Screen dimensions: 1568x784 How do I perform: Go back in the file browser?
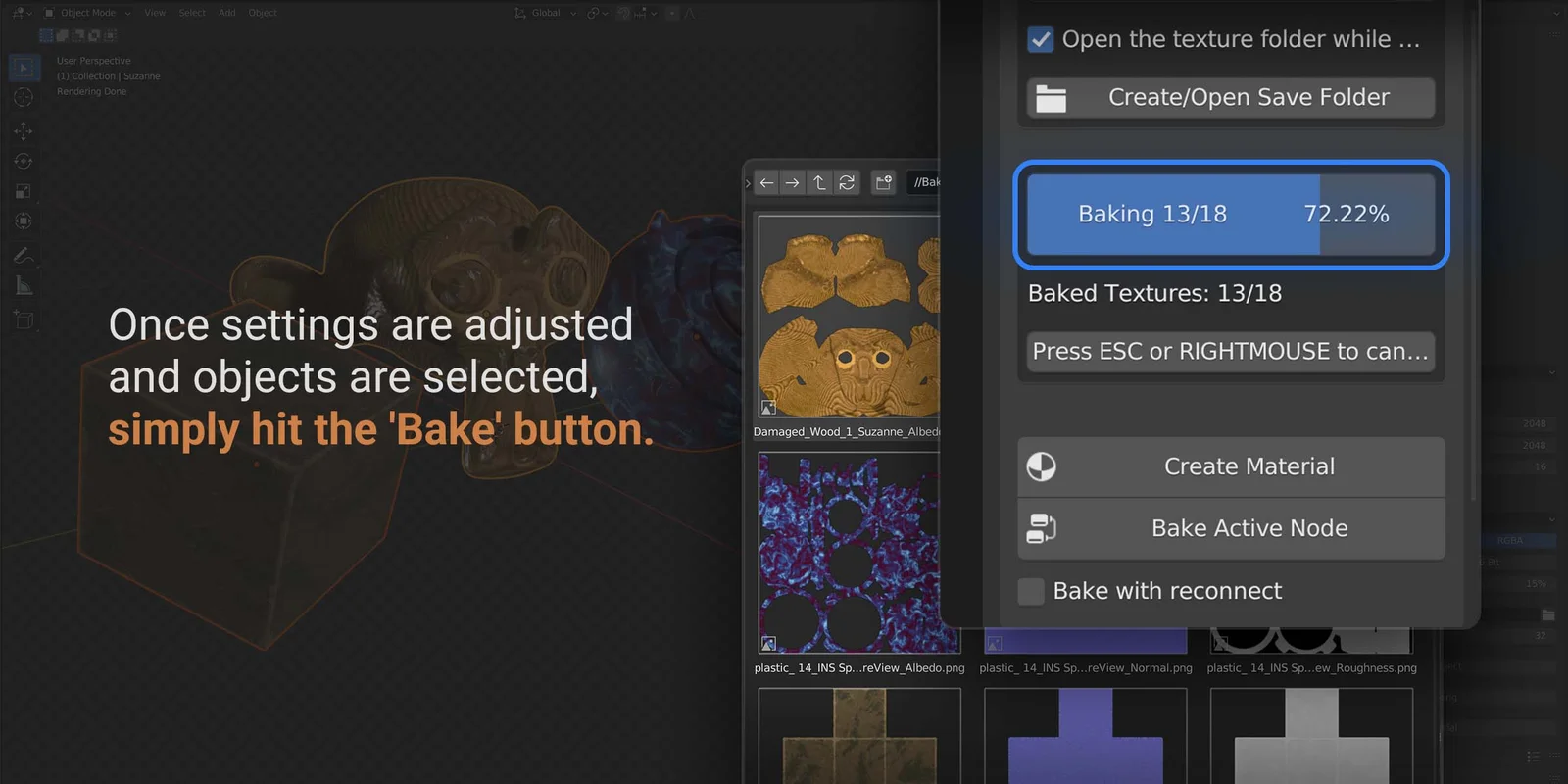click(x=767, y=182)
